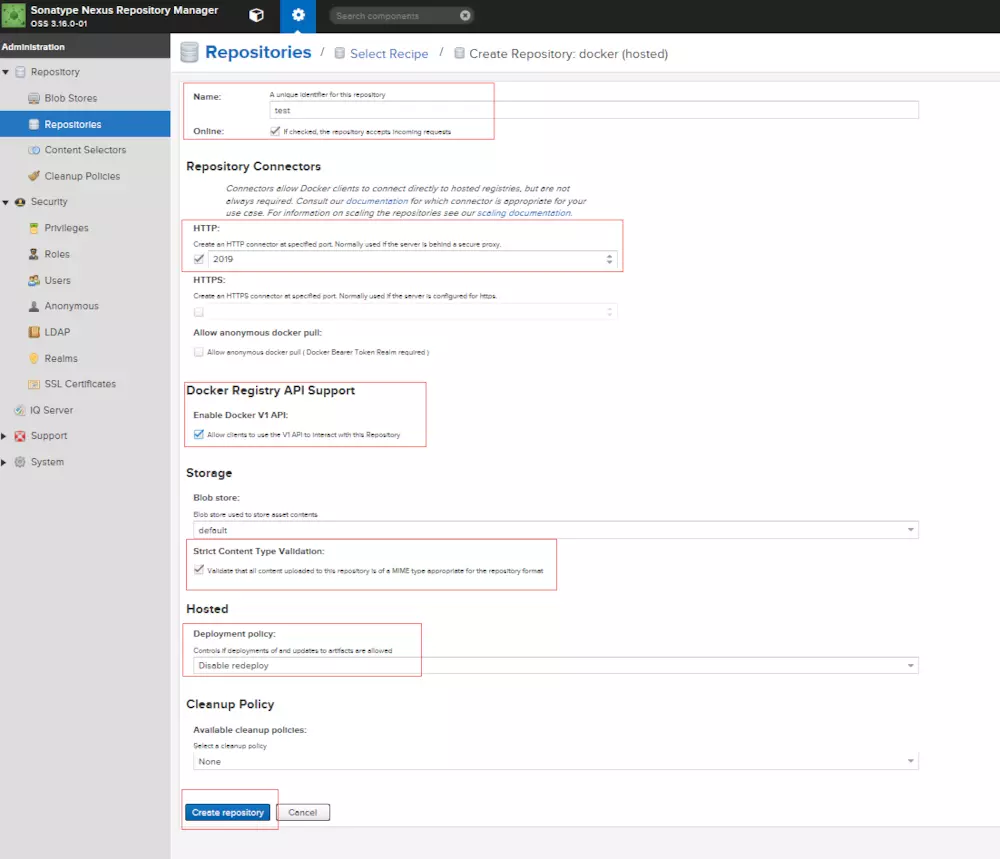Viewport: 1000px width, 859px height.
Task: Collapse the Repository tree section
Action: pos(5,72)
